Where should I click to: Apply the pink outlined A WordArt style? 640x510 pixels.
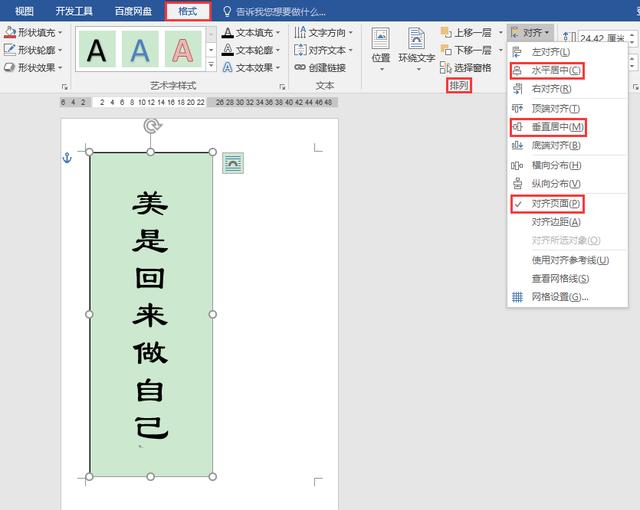pos(183,50)
